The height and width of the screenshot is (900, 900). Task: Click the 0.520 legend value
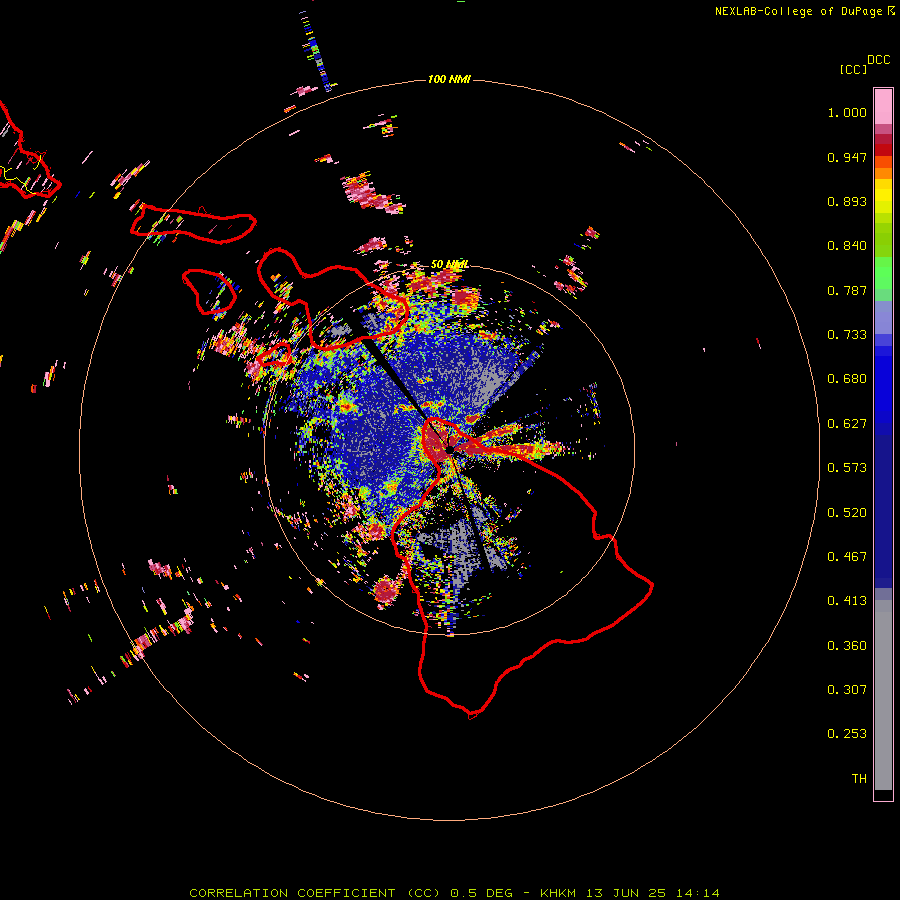(847, 513)
